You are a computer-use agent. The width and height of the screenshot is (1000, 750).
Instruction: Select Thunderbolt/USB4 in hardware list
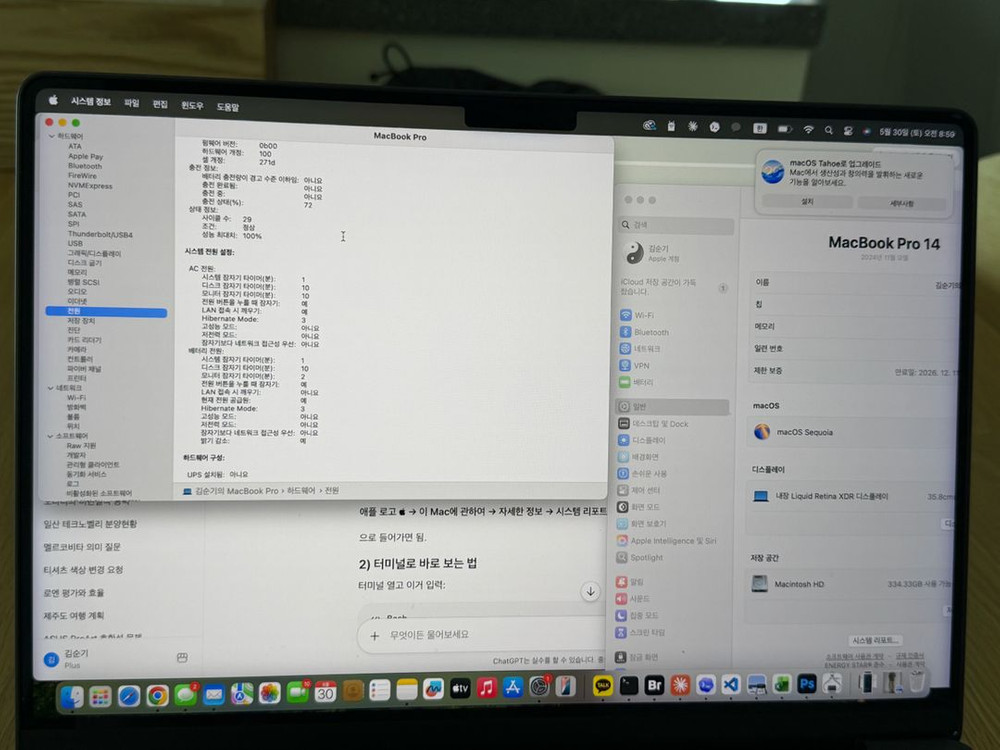(x=100, y=234)
